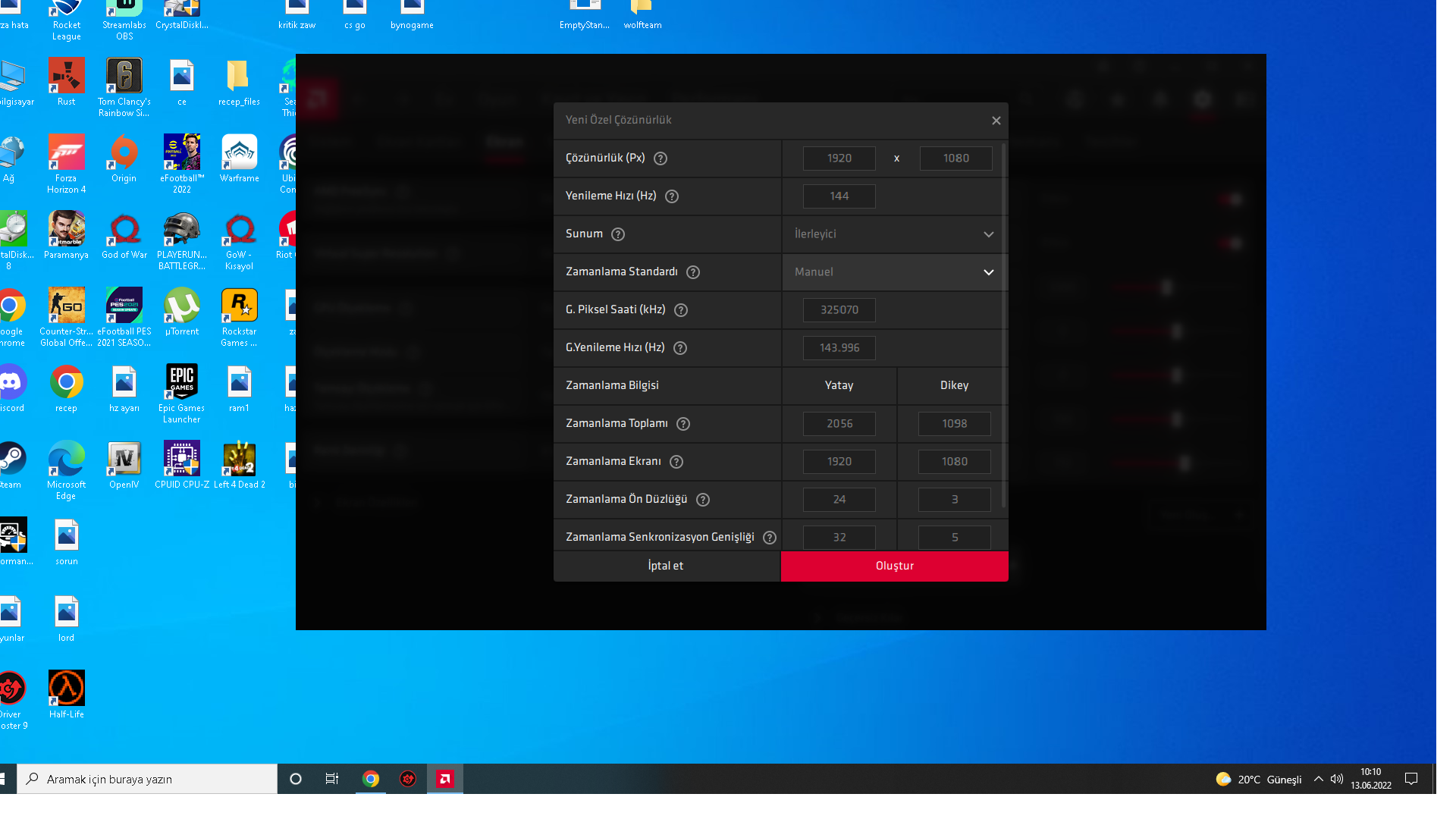Viewport: 1456px width, 819px height.
Task: Open Rust desktop shortcut
Action: click(x=67, y=82)
